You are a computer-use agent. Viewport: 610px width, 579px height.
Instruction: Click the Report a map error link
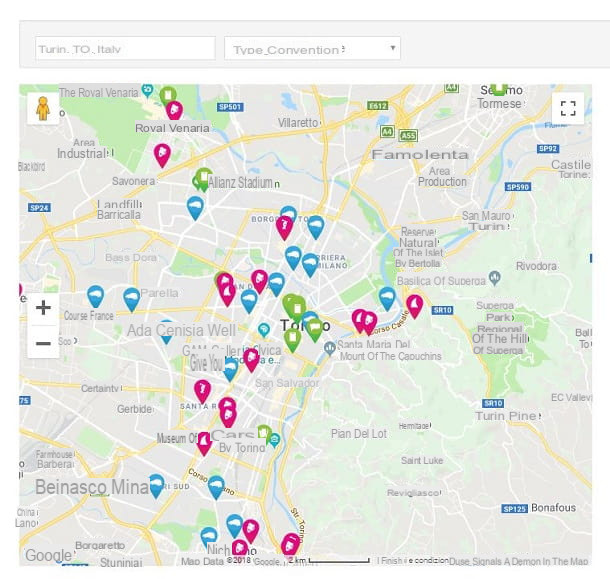click(519, 561)
